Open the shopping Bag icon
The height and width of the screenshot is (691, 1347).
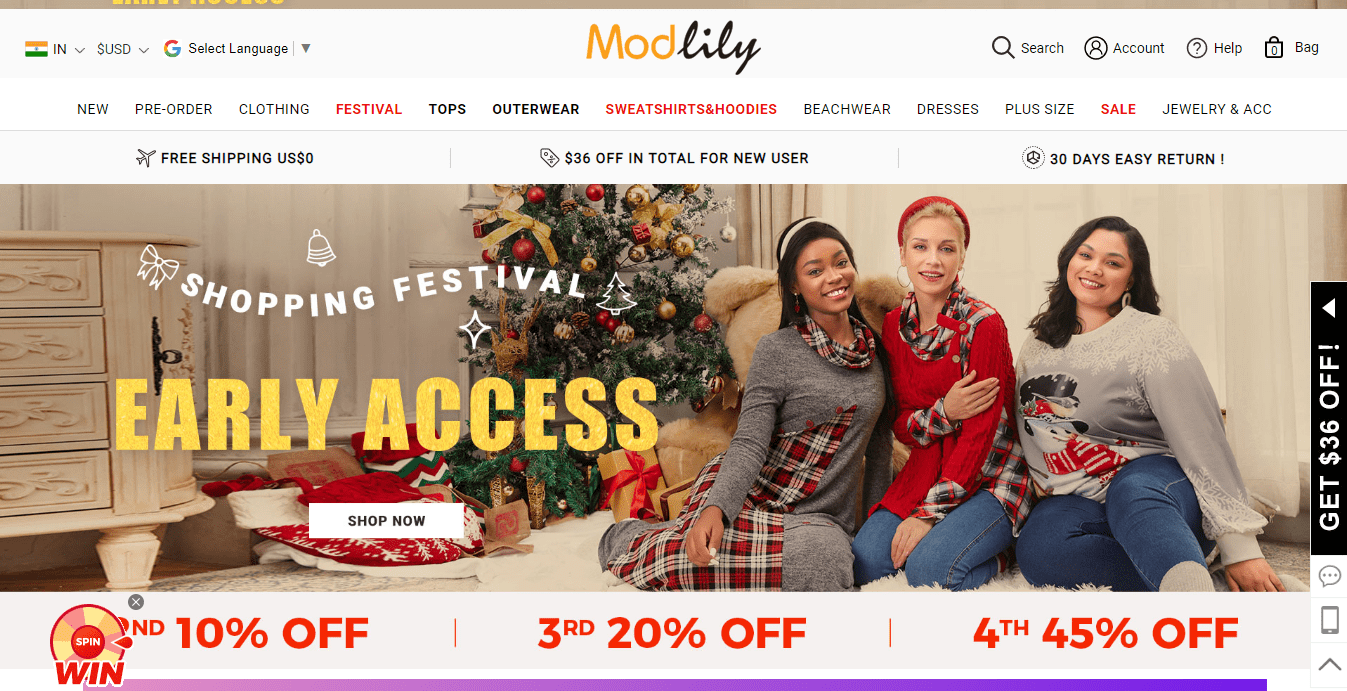coord(1274,47)
